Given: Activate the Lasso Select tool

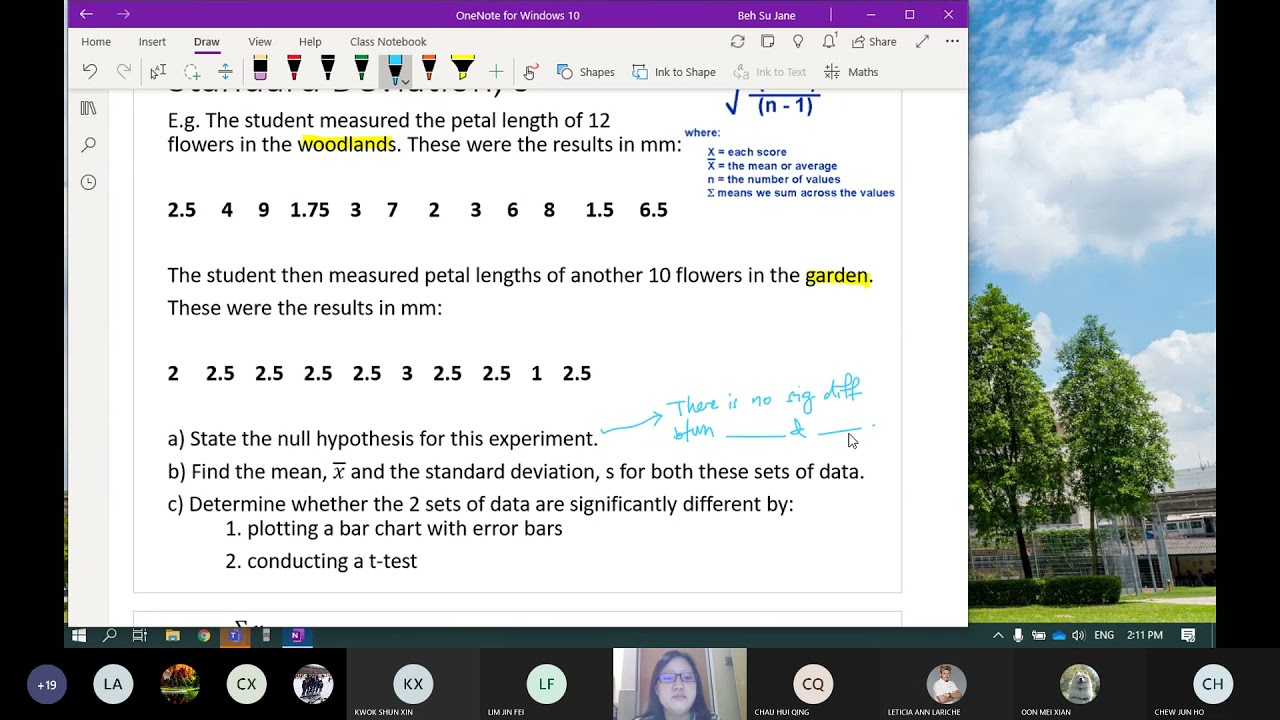Looking at the screenshot, I should (192, 71).
